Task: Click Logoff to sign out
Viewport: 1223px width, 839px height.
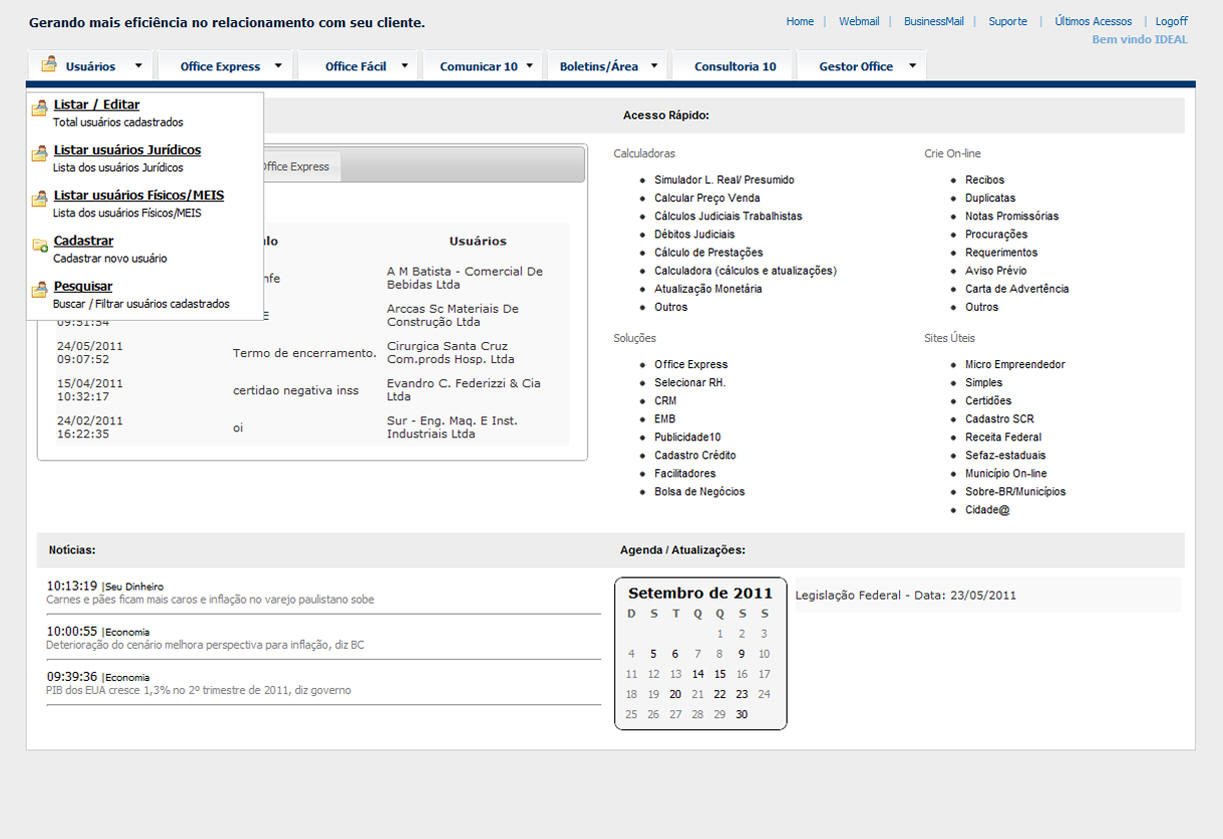Action: [1172, 21]
